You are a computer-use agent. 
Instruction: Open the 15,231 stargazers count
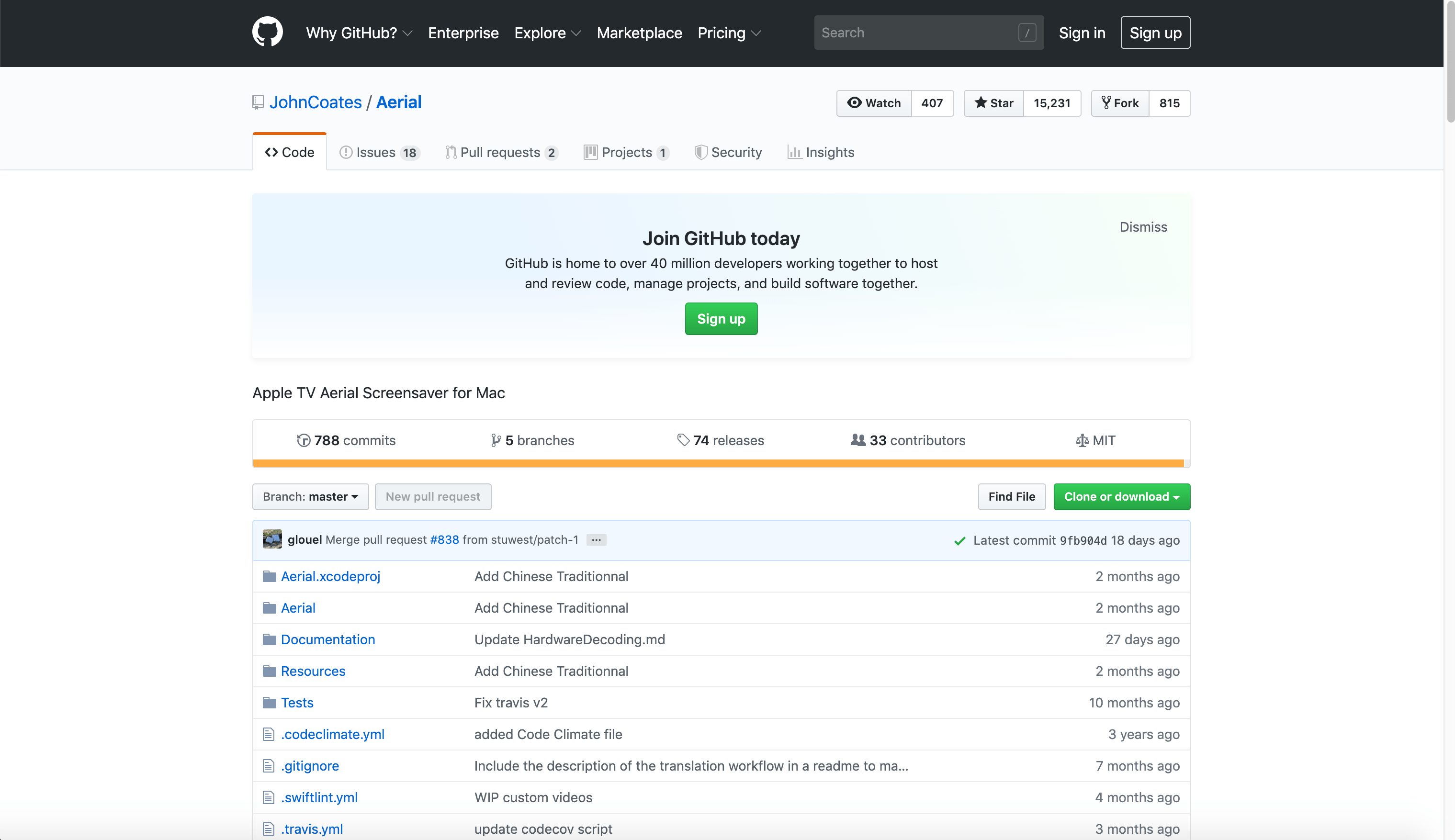tap(1052, 103)
